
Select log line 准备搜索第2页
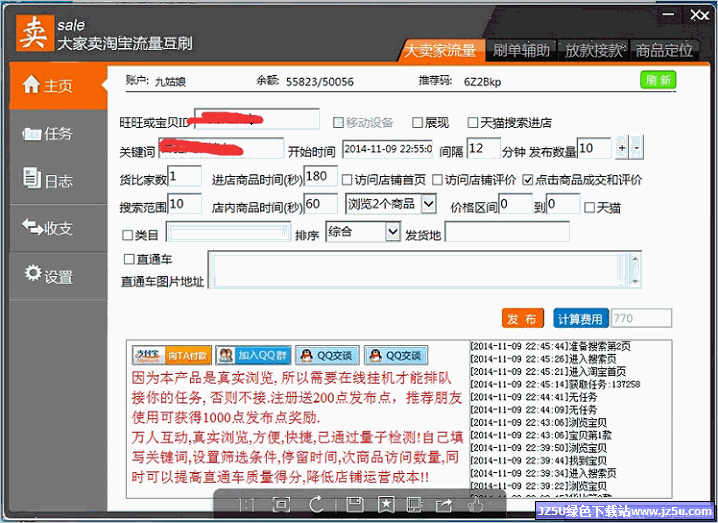[551, 346]
